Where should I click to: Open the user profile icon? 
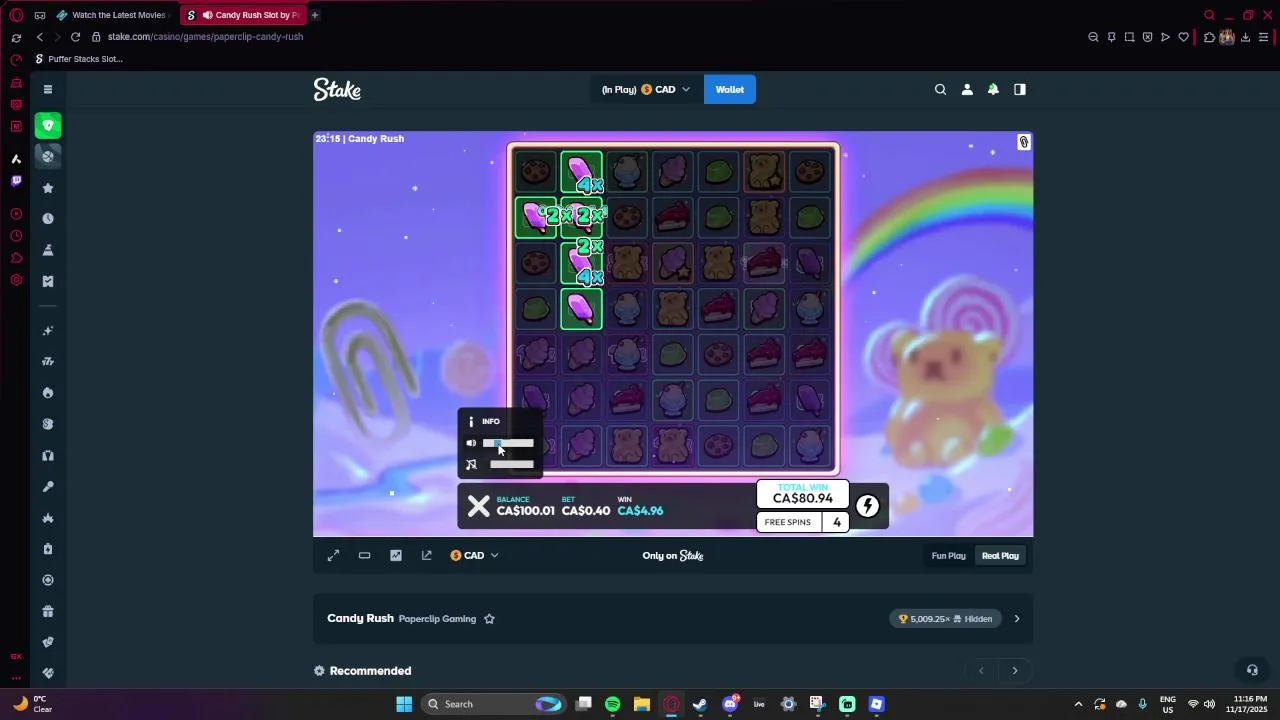coord(967,89)
